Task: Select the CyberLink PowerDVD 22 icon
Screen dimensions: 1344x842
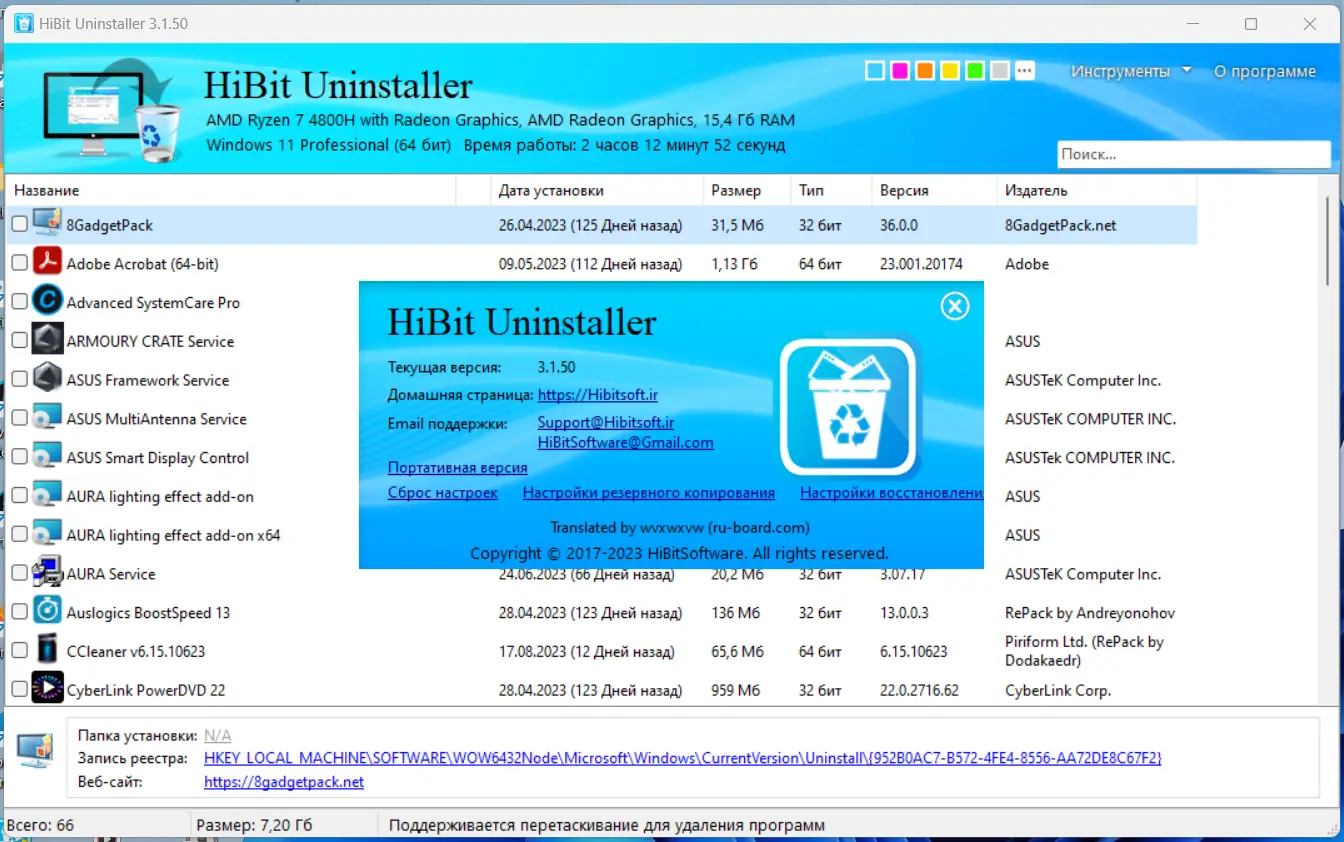Action: tap(48, 689)
